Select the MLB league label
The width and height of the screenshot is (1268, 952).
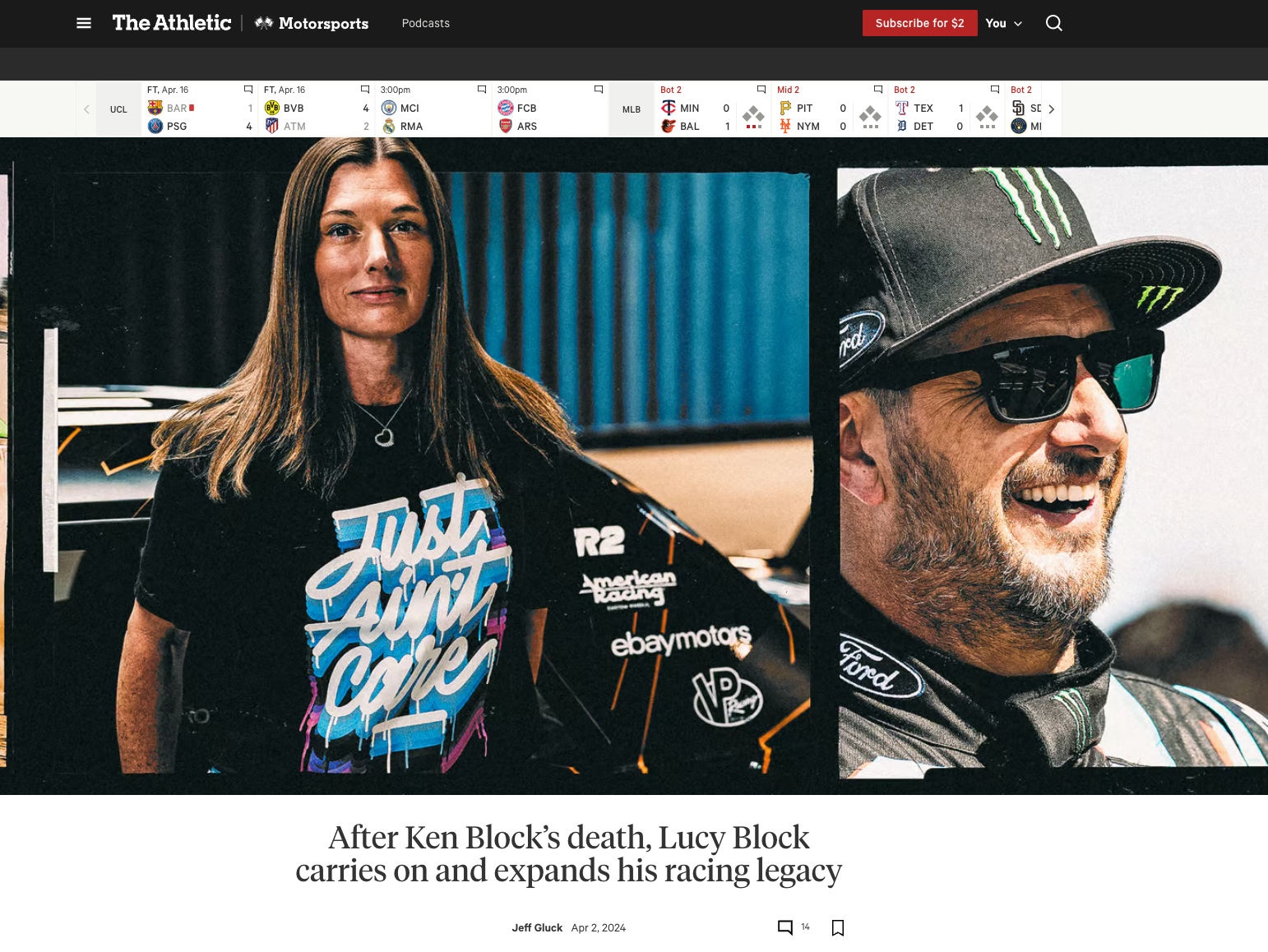[x=632, y=109]
